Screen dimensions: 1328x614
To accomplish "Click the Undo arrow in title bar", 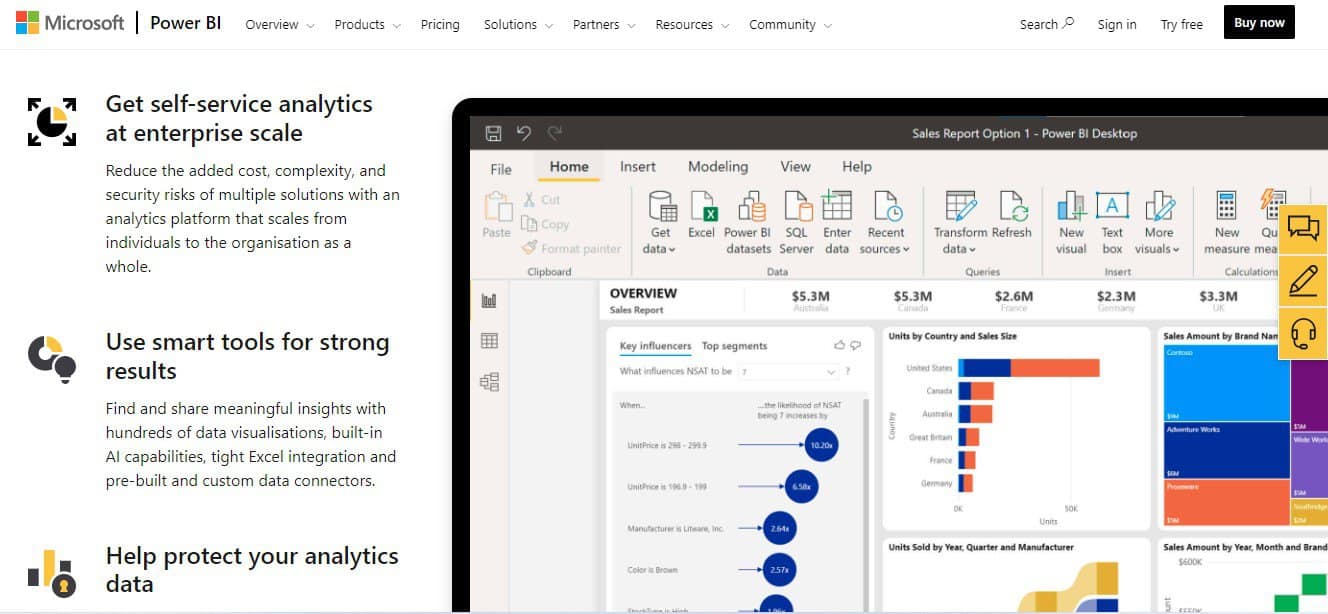I will 524,133.
